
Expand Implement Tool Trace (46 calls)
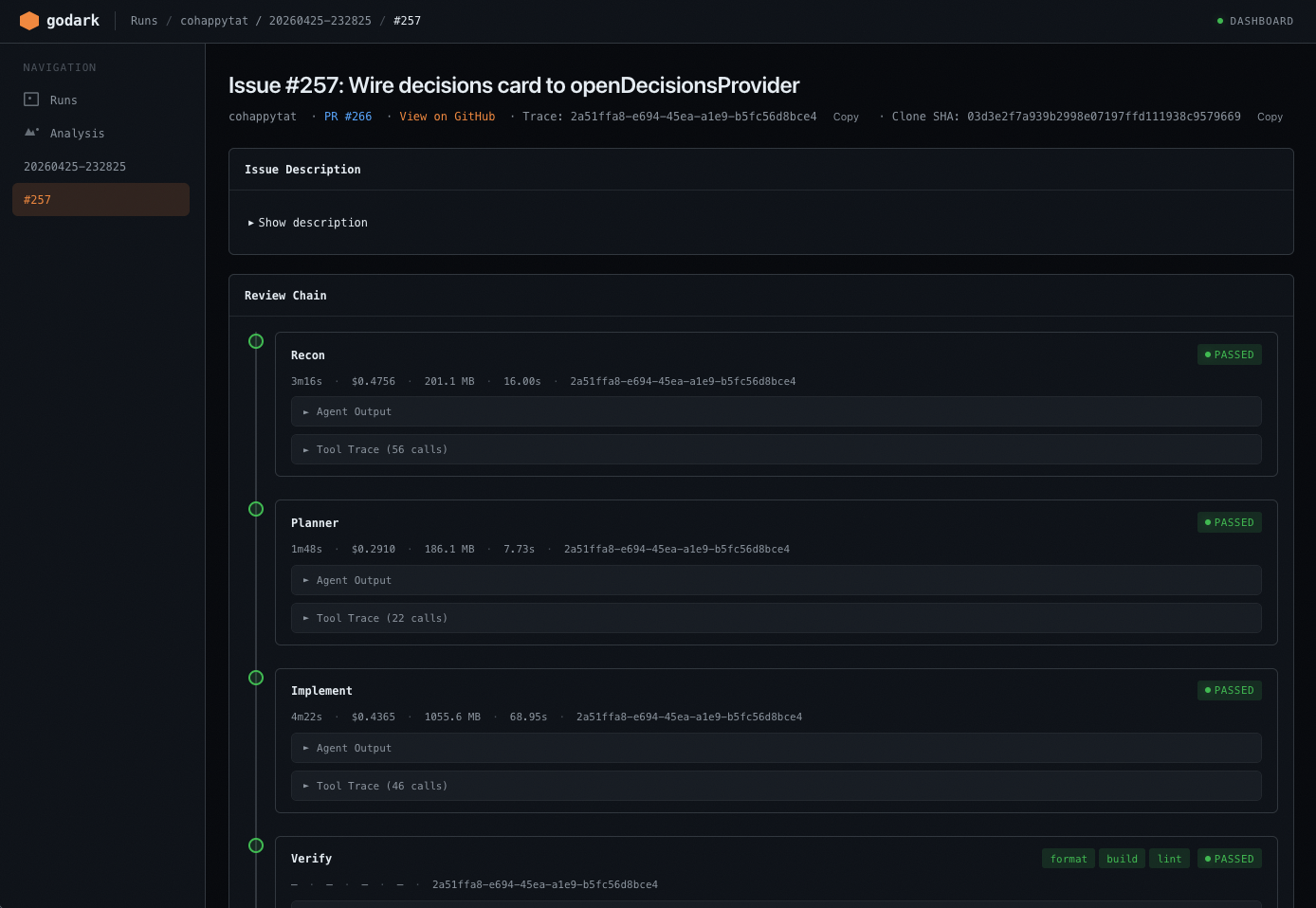pyautogui.click(x=776, y=786)
